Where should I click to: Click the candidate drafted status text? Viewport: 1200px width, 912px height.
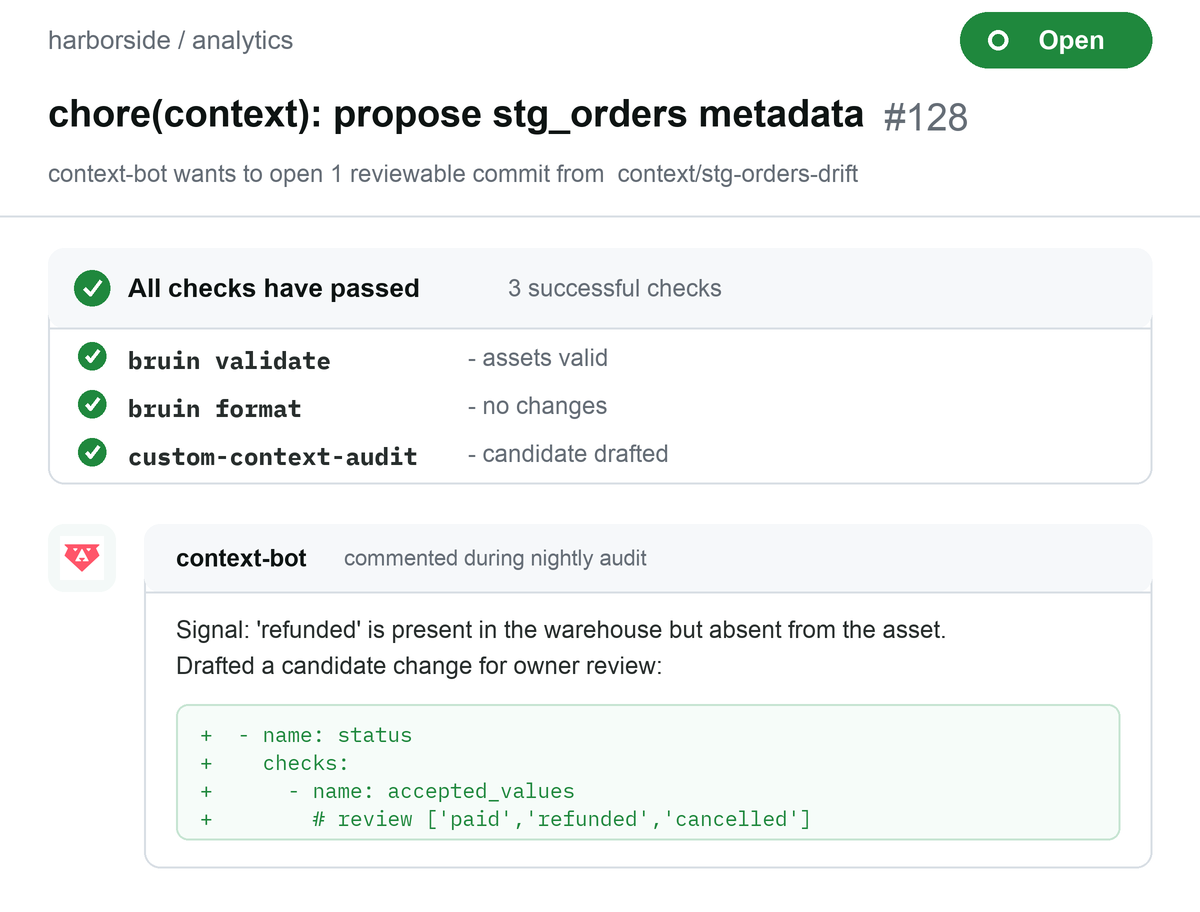(567, 454)
